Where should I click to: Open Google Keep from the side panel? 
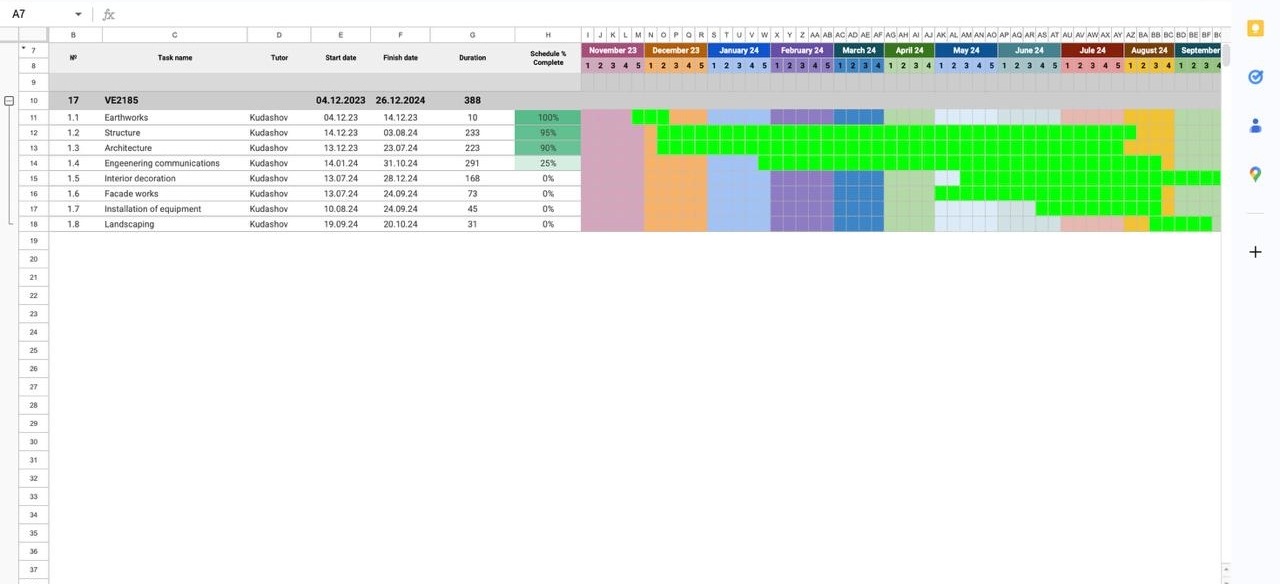1255,30
